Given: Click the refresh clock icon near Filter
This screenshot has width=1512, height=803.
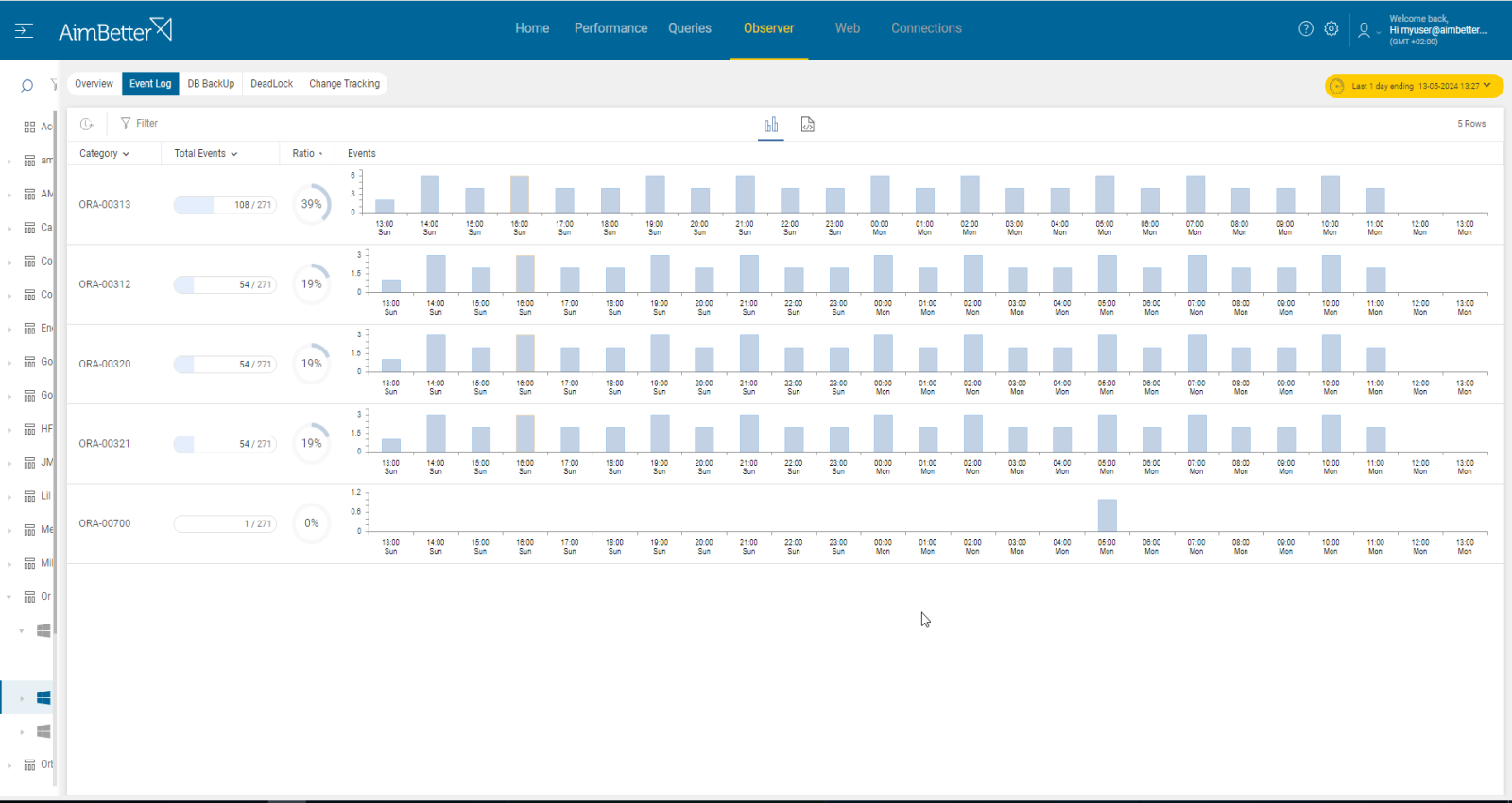Looking at the screenshot, I should point(87,124).
